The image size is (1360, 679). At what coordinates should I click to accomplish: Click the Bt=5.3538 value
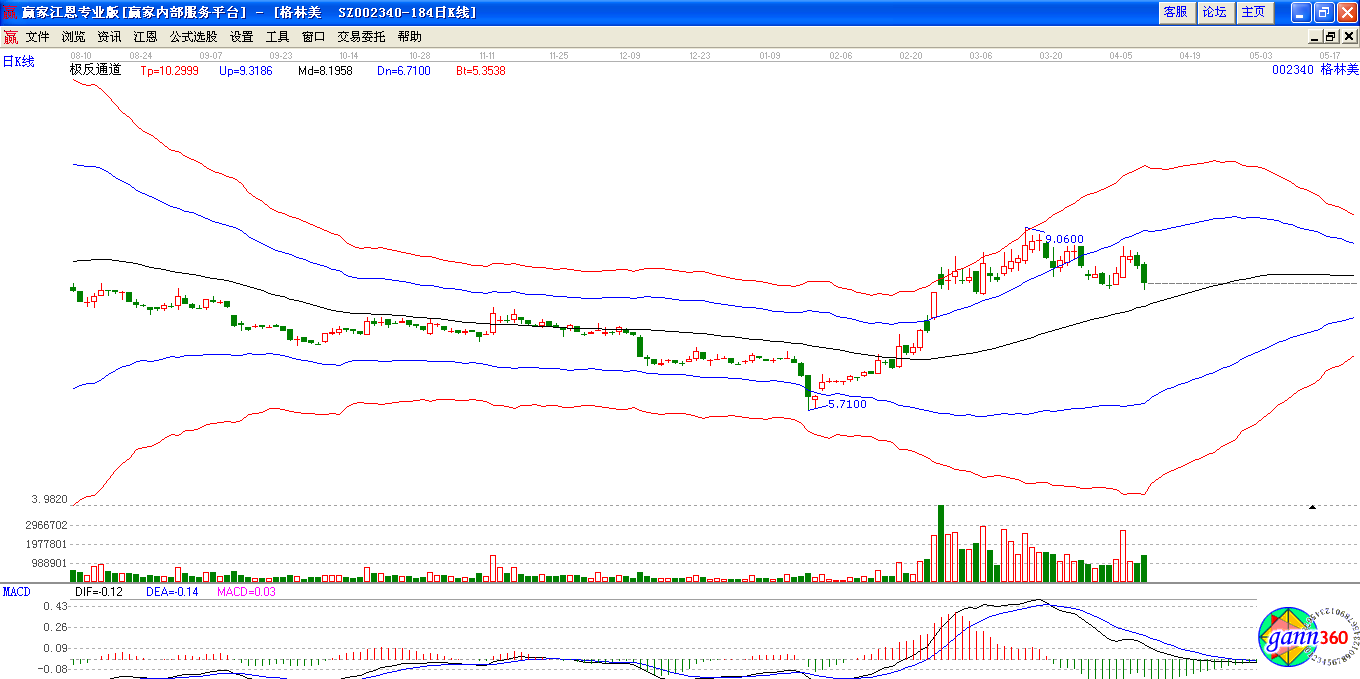tap(480, 71)
